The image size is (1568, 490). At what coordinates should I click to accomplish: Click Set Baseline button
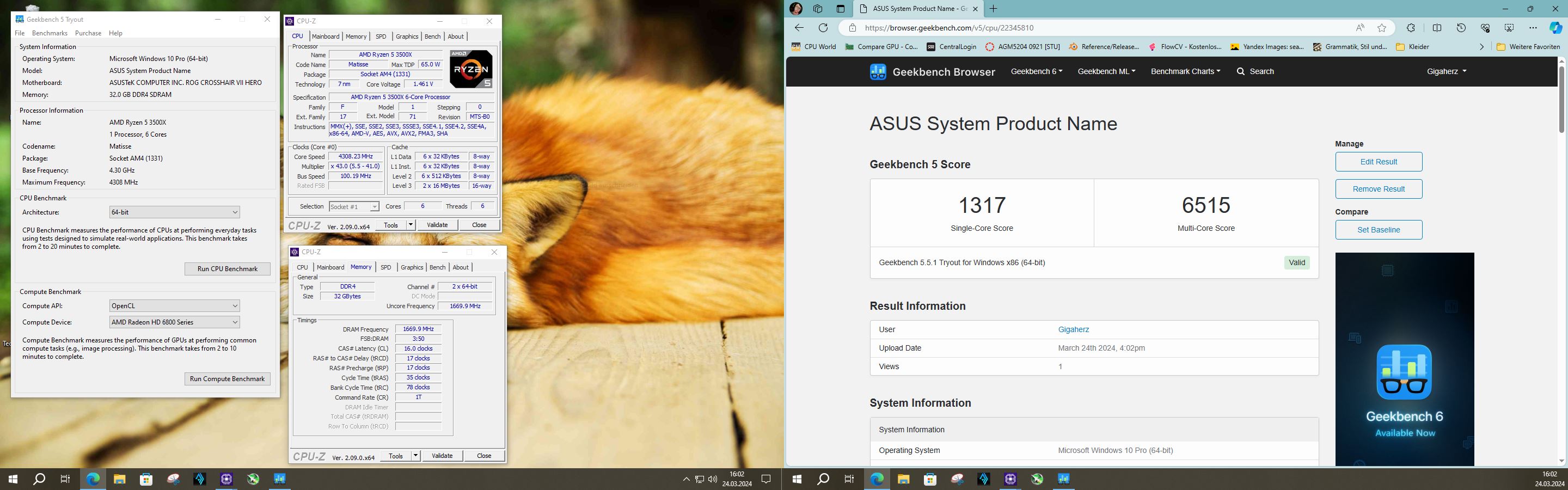coord(1379,229)
